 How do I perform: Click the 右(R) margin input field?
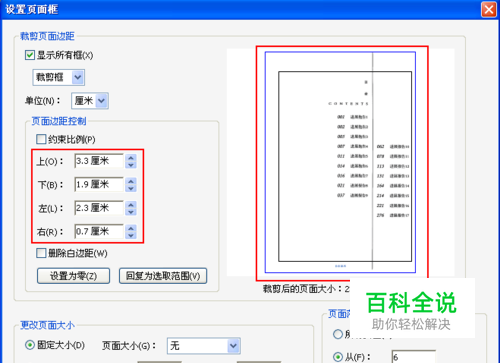click(99, 231)
